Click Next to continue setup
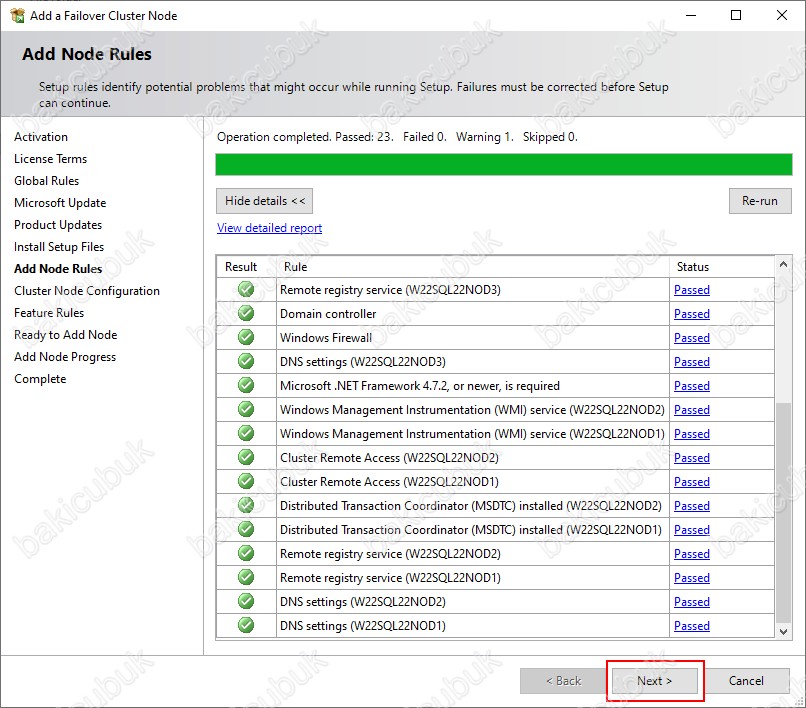Viewport: 806px width, 708px height. coord(654,681)
